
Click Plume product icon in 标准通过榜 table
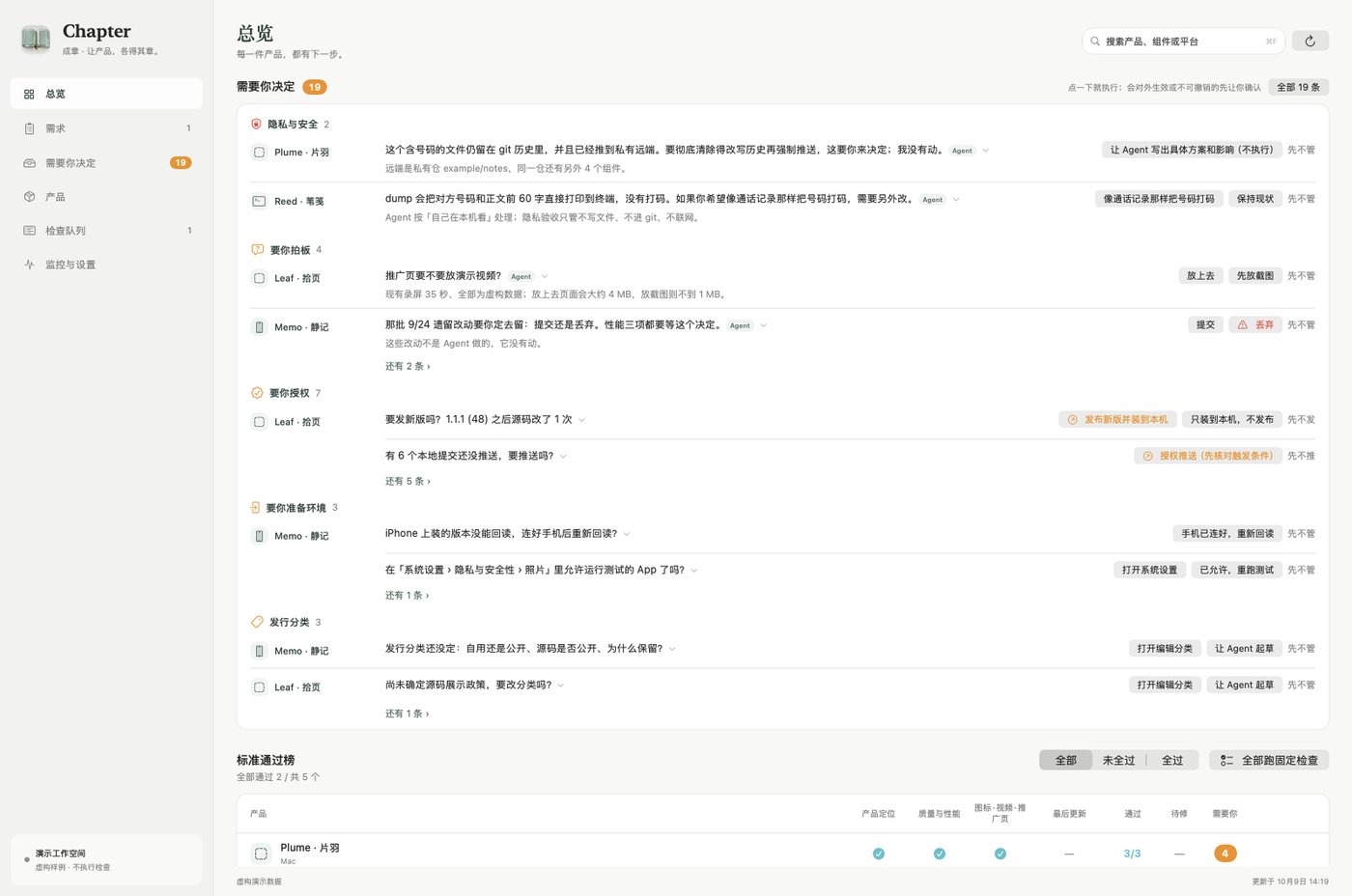[x=261, y=854]
